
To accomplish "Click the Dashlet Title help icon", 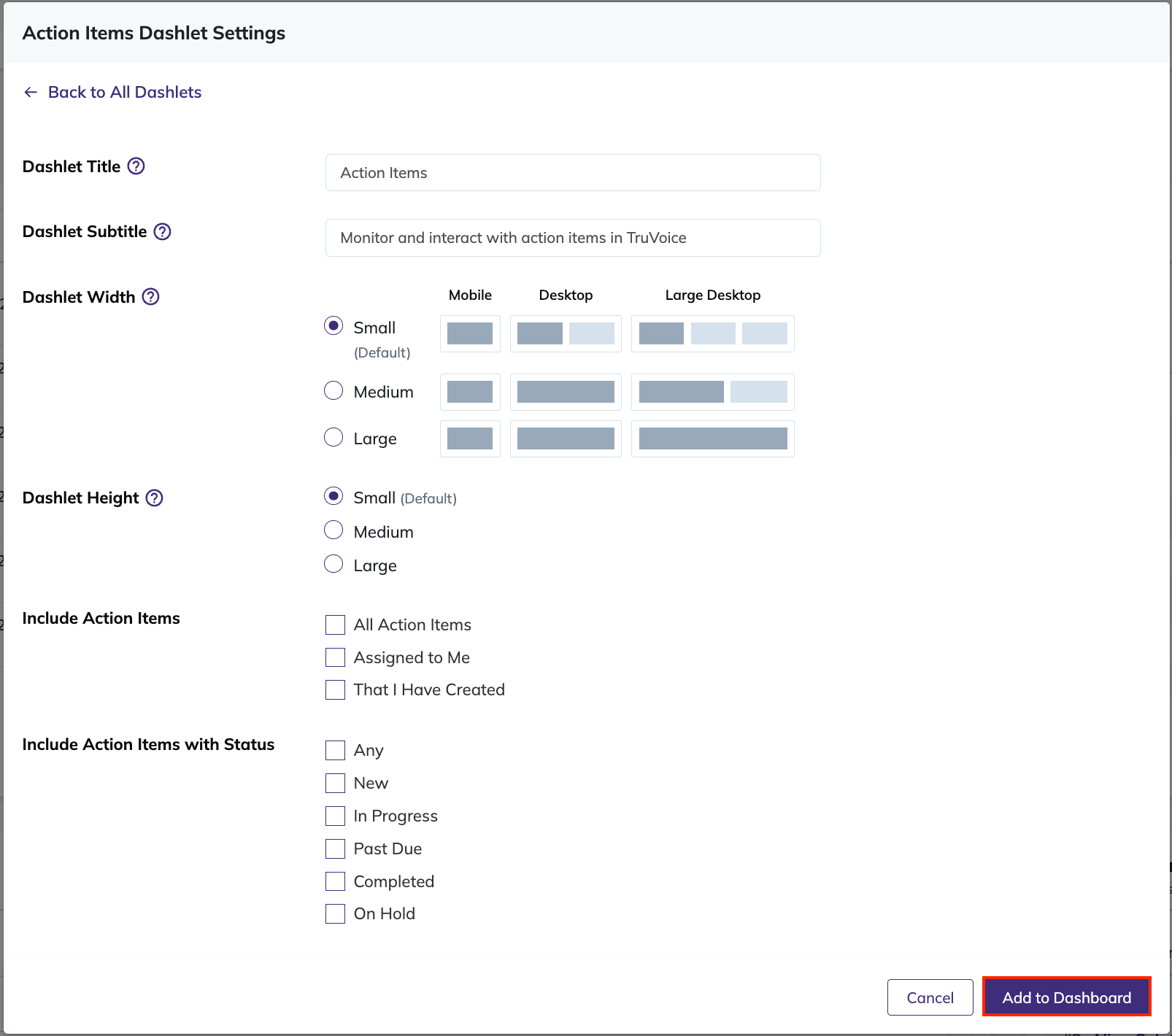I will [136, 166].
